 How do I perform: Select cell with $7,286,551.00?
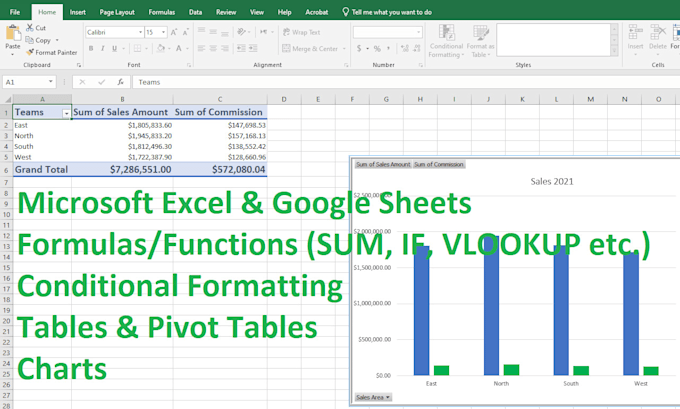[122, 170]
